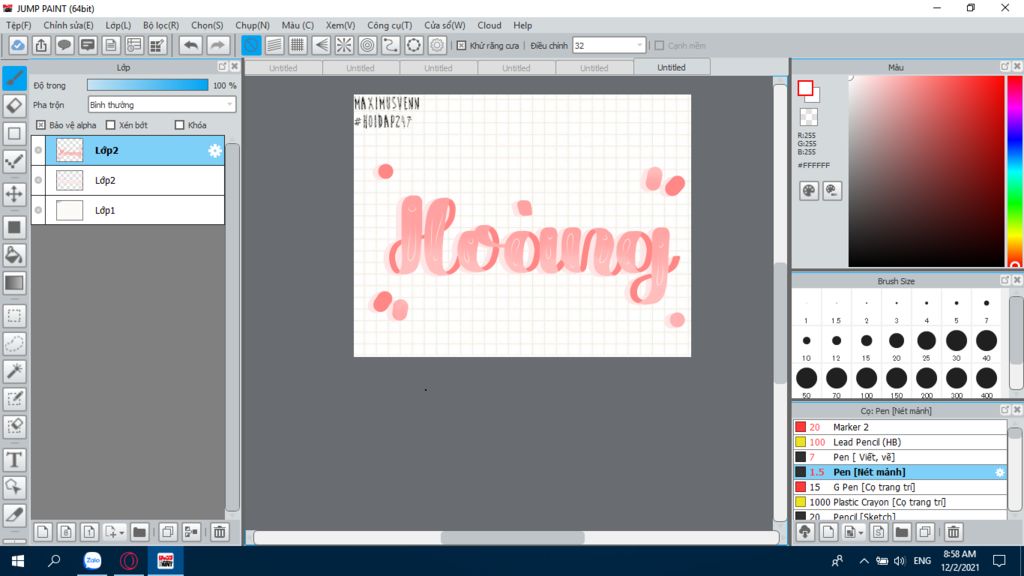Select Pen [ Viết, vẽ] brush
1024x576 pixels.
coord(900,457)
